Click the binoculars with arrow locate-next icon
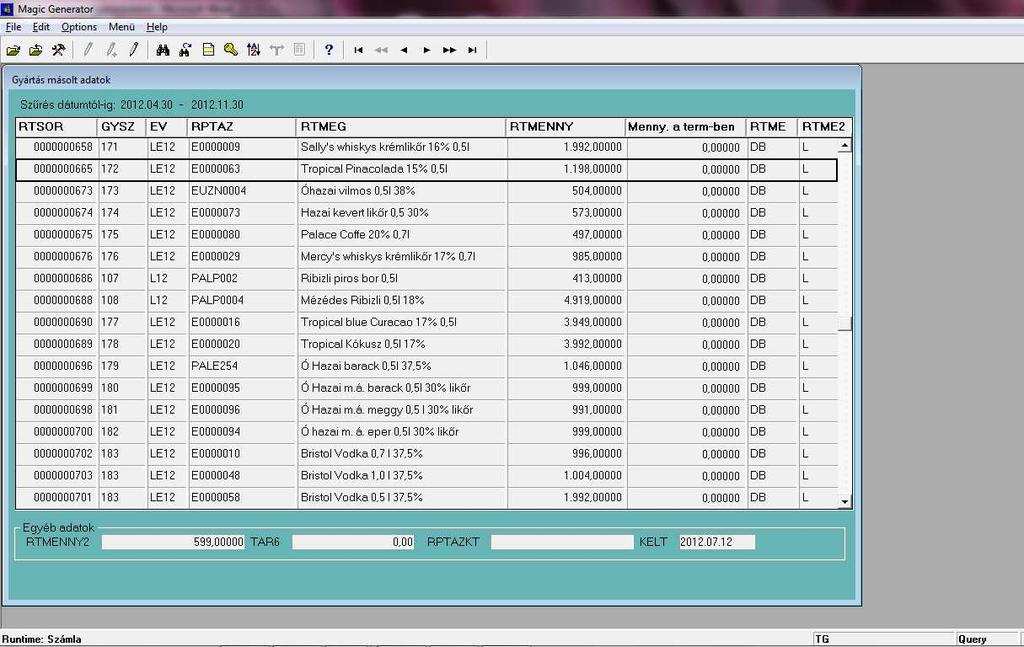The image size is (1024, 647). coord(185,50)
